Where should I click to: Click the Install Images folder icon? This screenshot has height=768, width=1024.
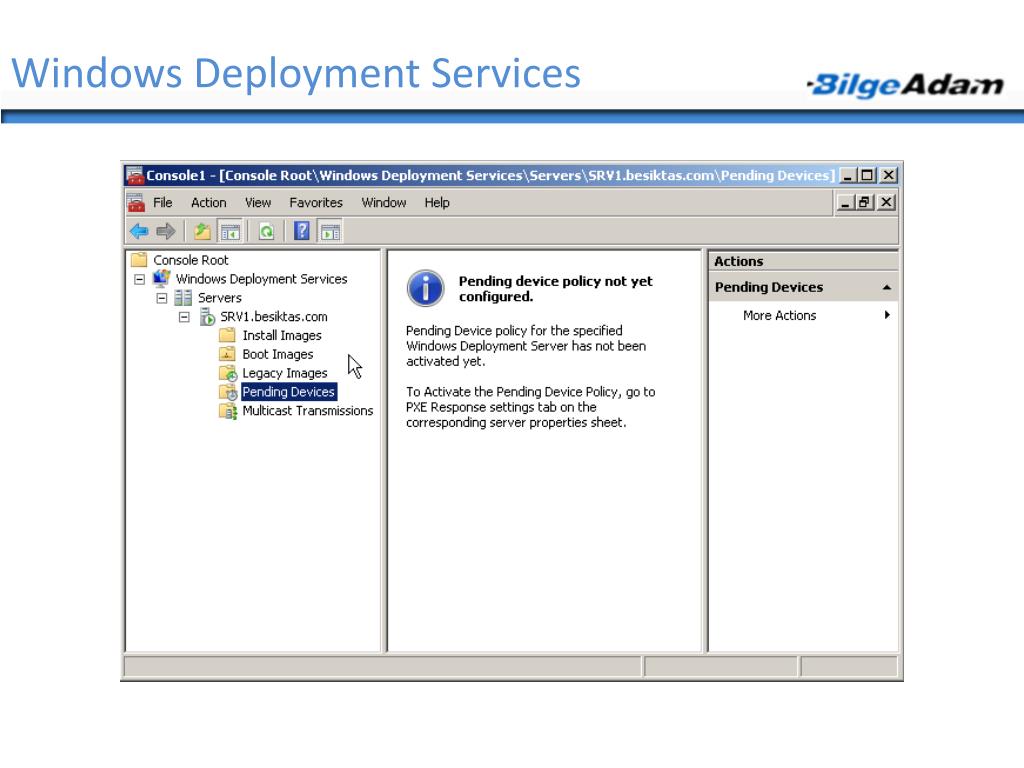click(x=227, y=335)
